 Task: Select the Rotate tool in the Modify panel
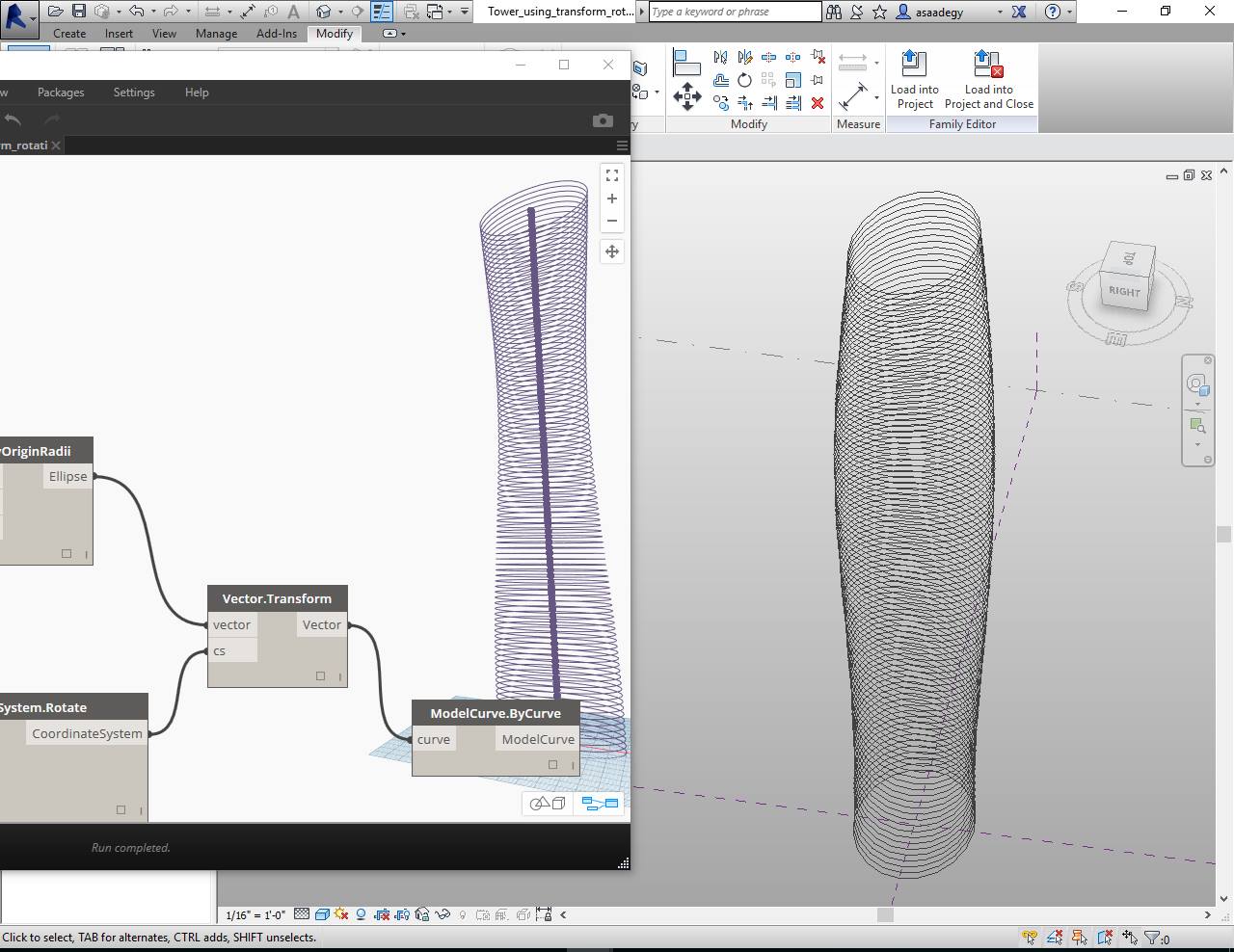[x=745, y=80]
